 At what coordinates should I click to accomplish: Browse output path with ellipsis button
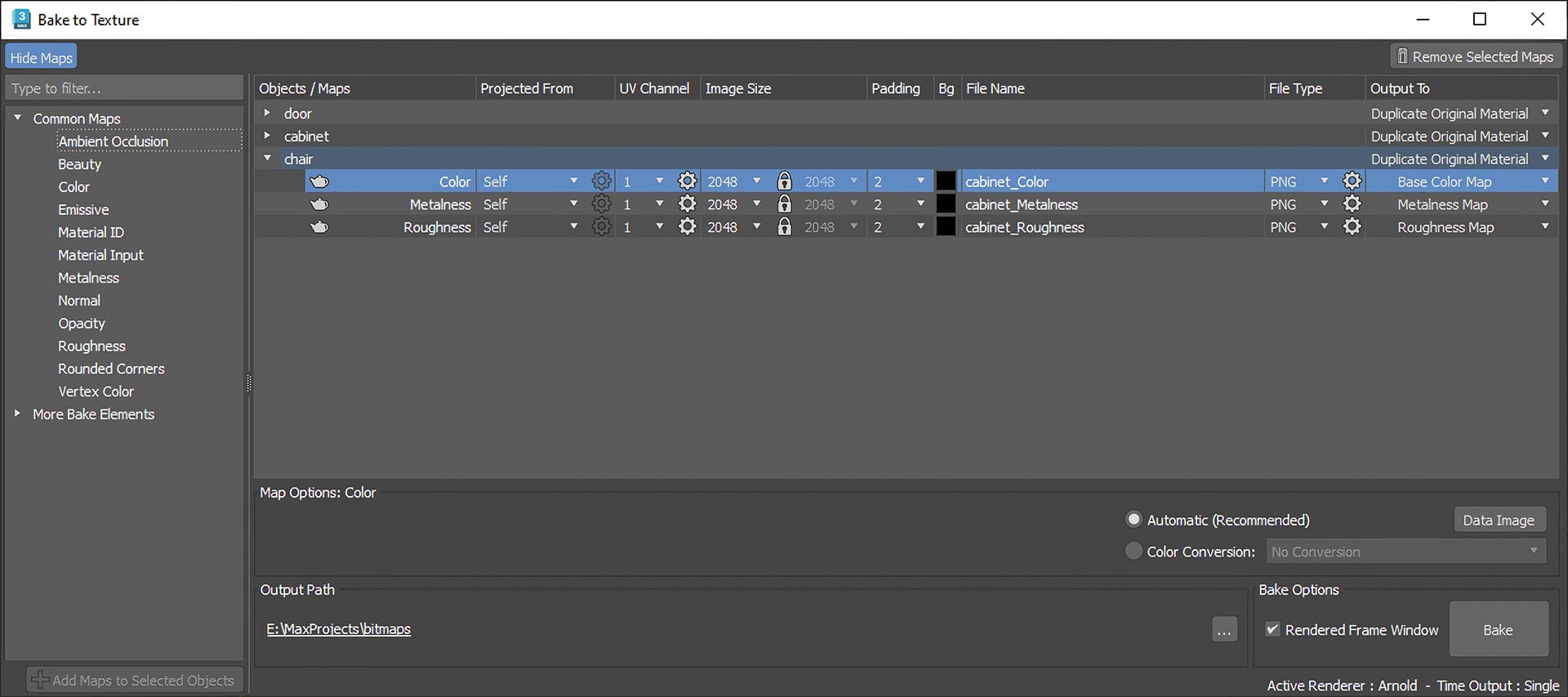pyautogui.click(x=1224, y=629)
